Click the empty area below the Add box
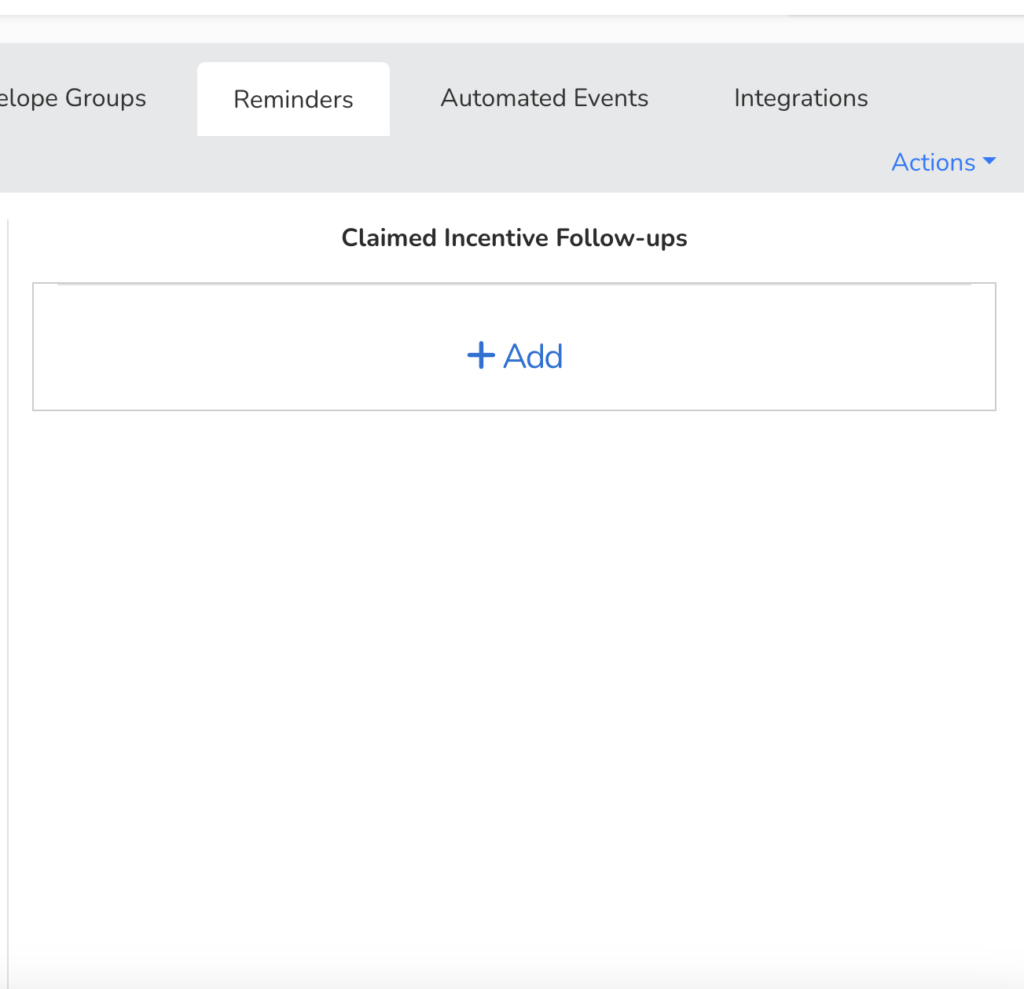The height and width of the screenshot is (989, 1024). coord(514,650)
